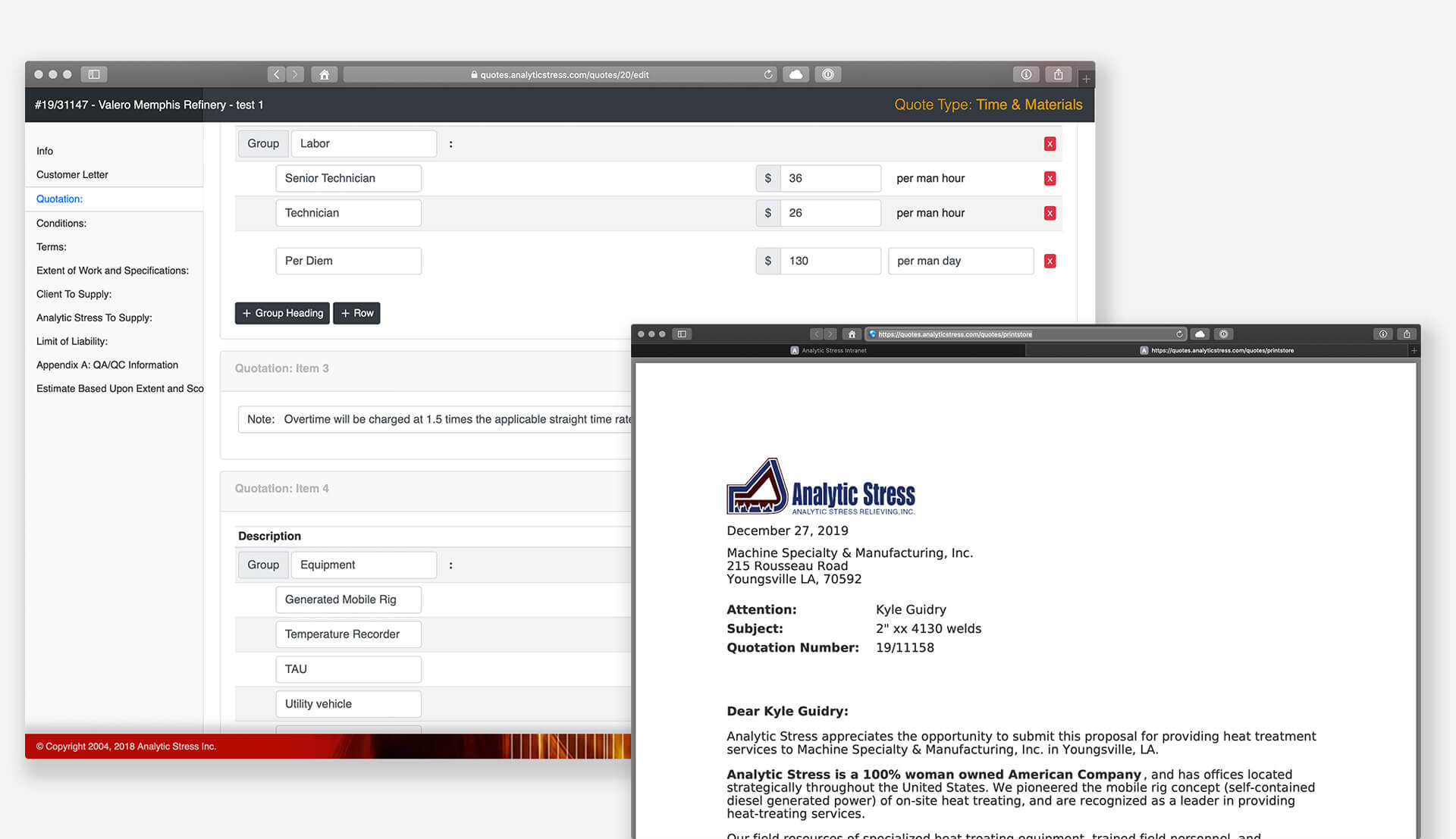1456x839 pixels.
Task: Switch to printstore URL tab
Action: 1217,351
